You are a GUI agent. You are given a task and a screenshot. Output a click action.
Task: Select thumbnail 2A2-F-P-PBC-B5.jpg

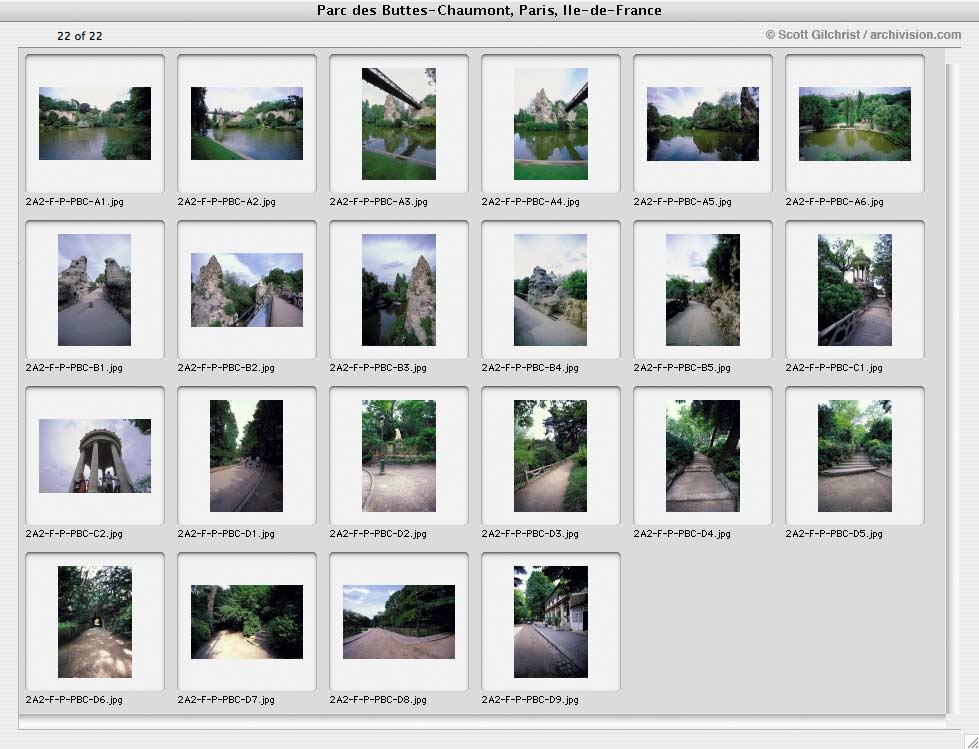pyautogui.click(x=703, y=290)
